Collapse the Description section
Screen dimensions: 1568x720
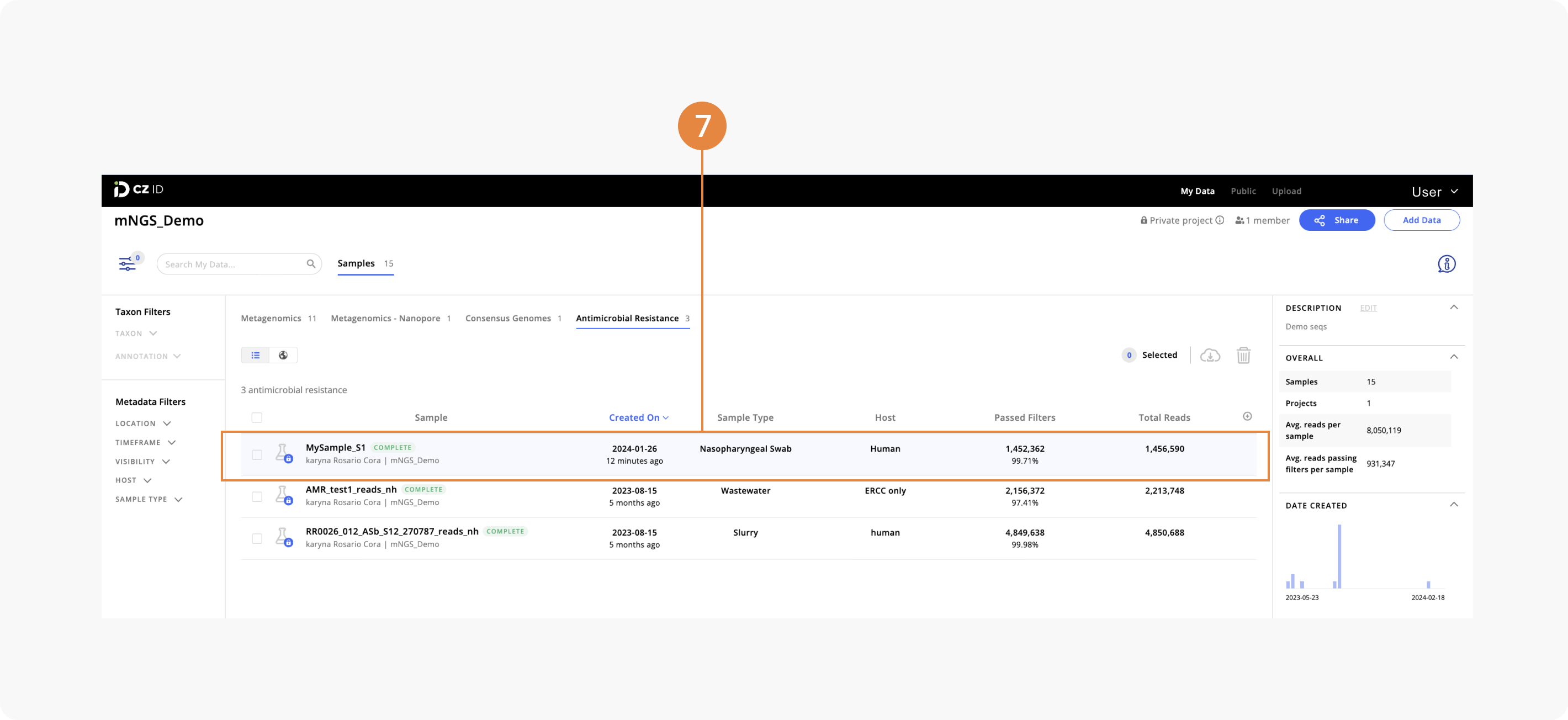click(1454, 308)
